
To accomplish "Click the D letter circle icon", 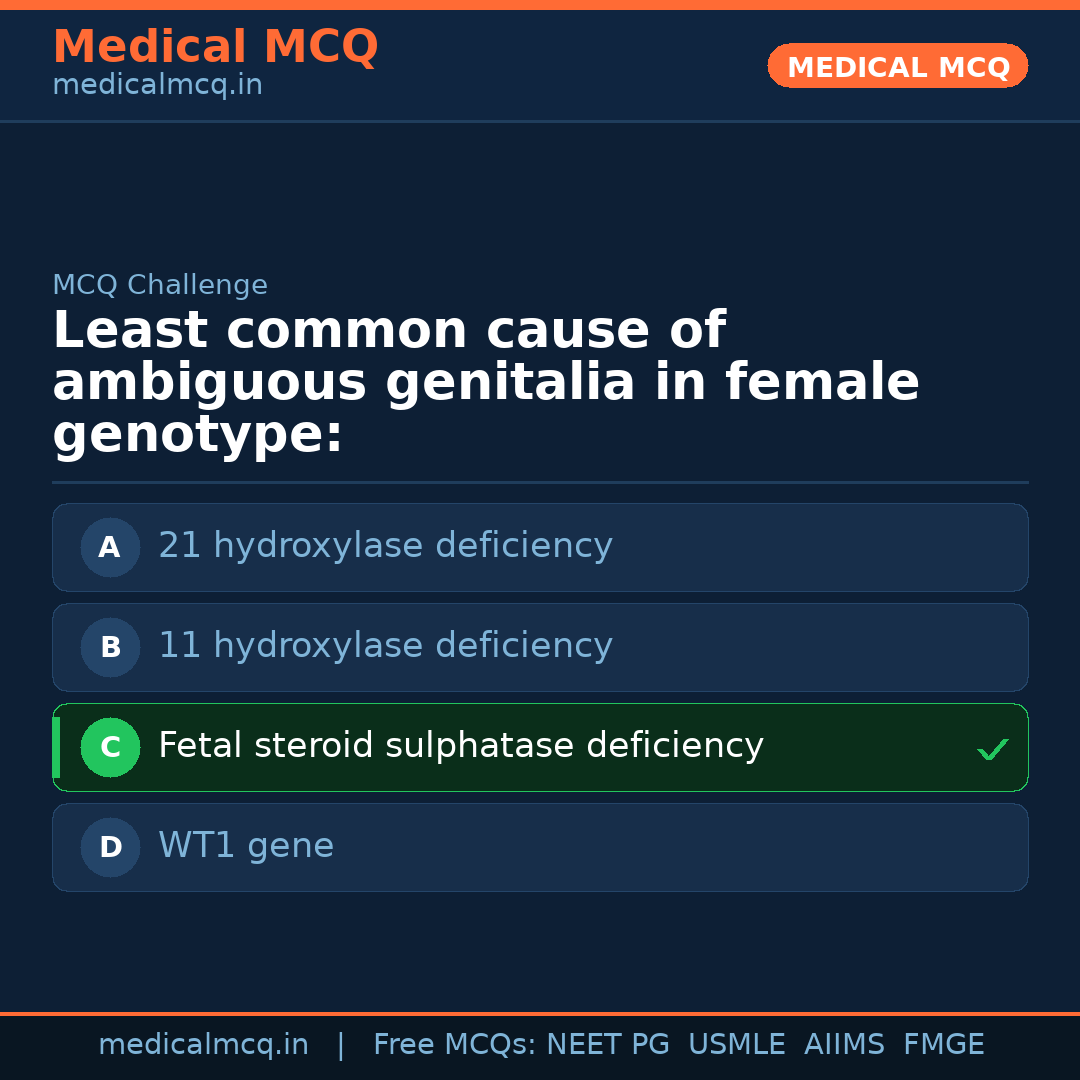I will (x=110, y=847).
